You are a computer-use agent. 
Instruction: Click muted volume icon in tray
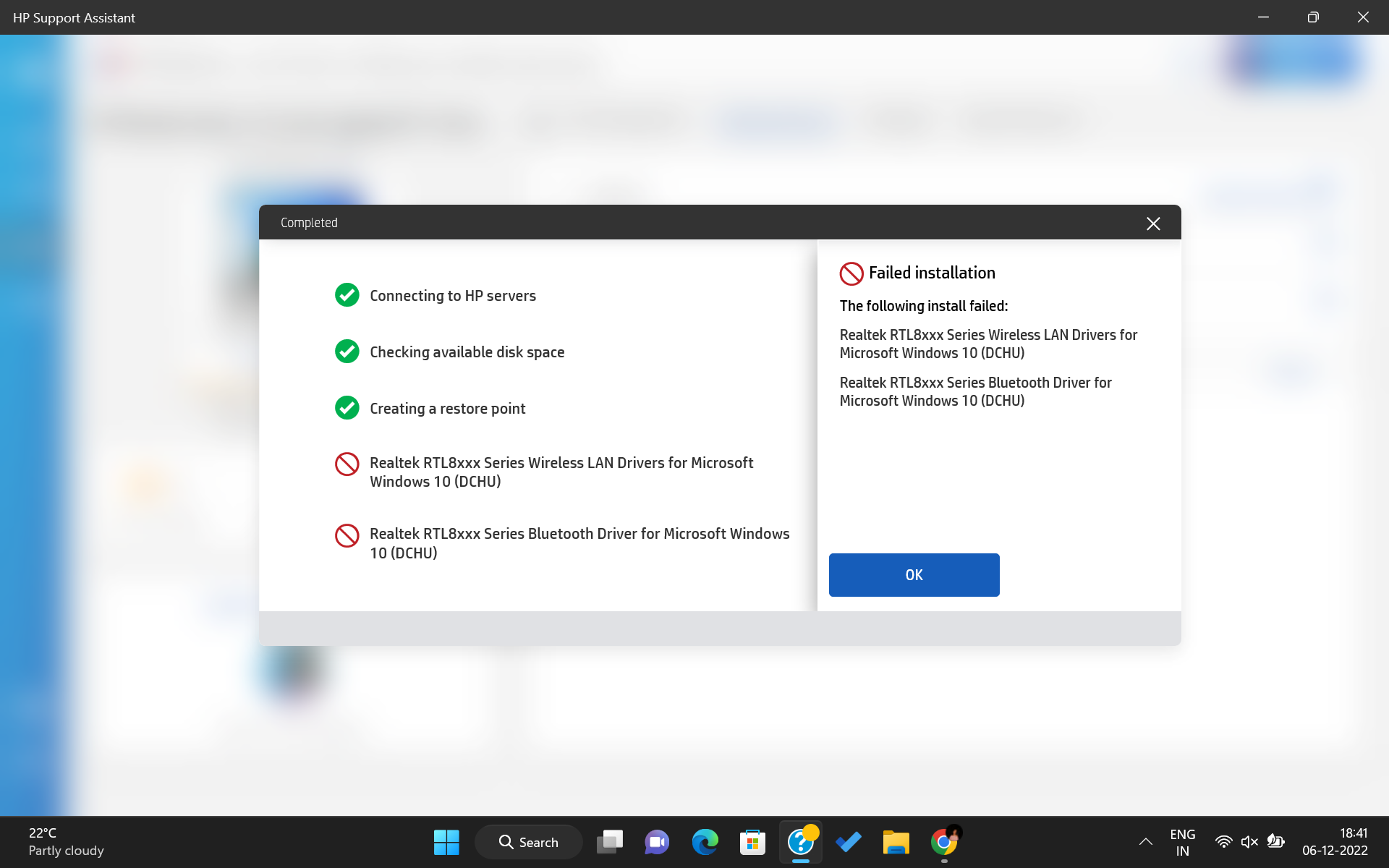pyautogui.click(x=1249, y=842)
